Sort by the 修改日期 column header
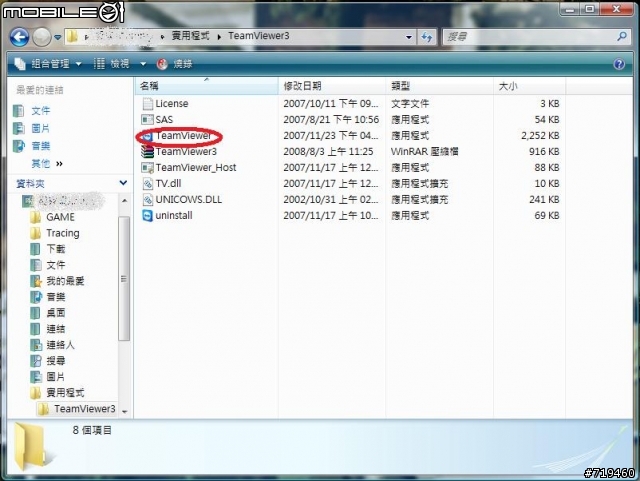640x481 pixels. [332, 86]
